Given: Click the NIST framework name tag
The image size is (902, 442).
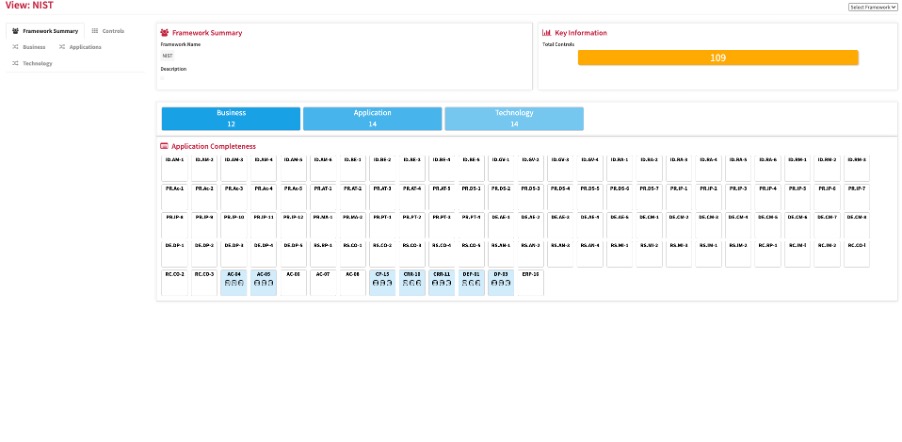Looking at the screenshot, I should point(167,56).
